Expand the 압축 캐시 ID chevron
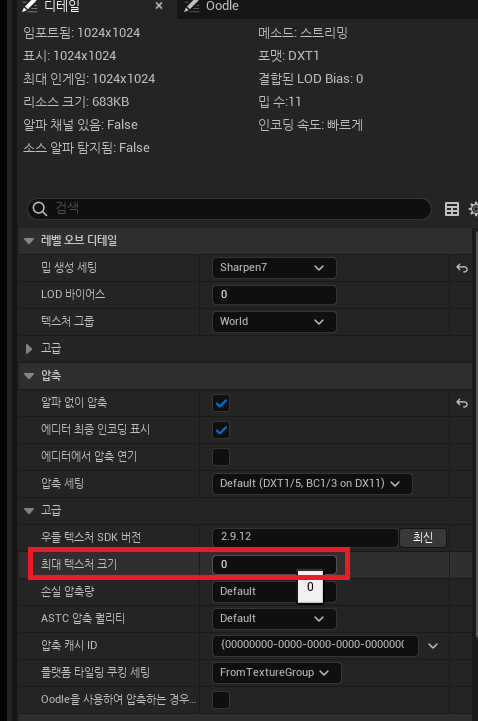This screenshot has height=721, width=478. coord(432,646)
